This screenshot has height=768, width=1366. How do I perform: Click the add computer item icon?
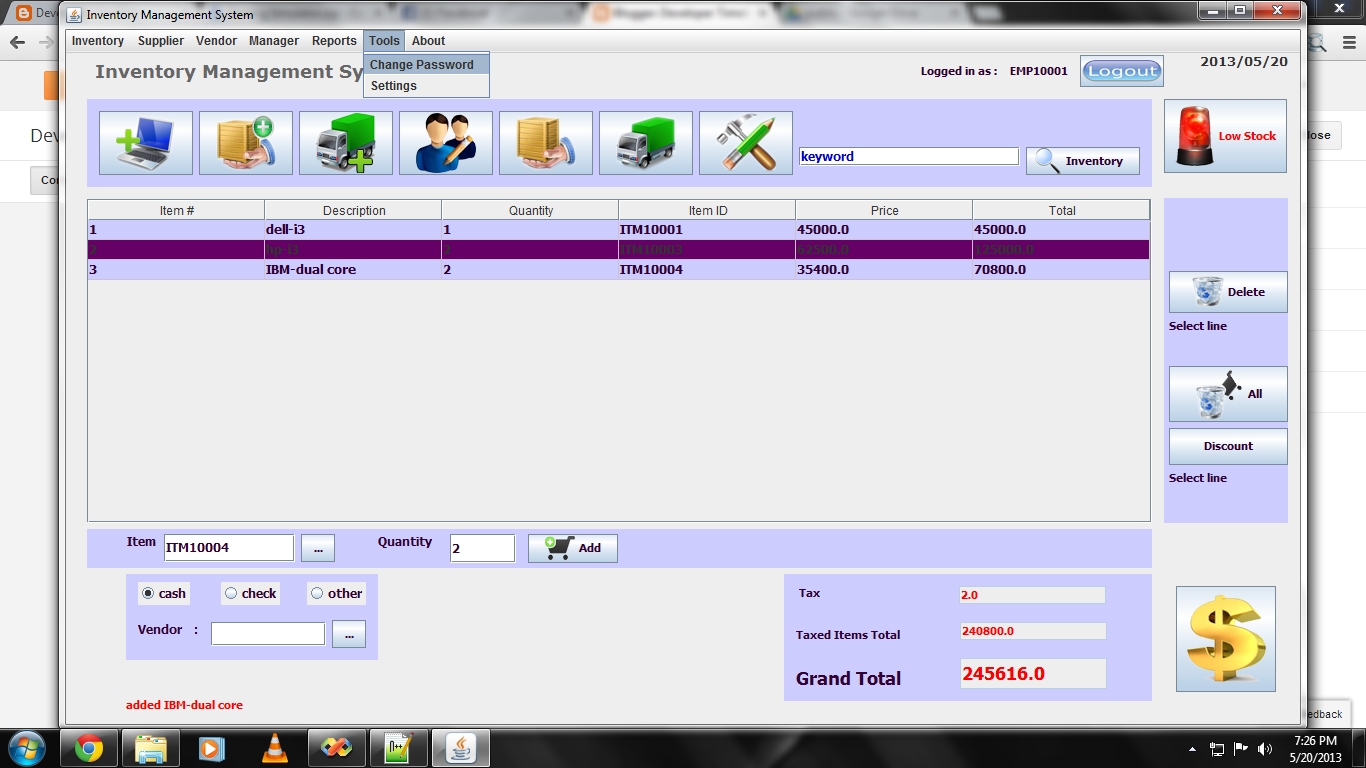pyautogui.click(x=146, y=143)
